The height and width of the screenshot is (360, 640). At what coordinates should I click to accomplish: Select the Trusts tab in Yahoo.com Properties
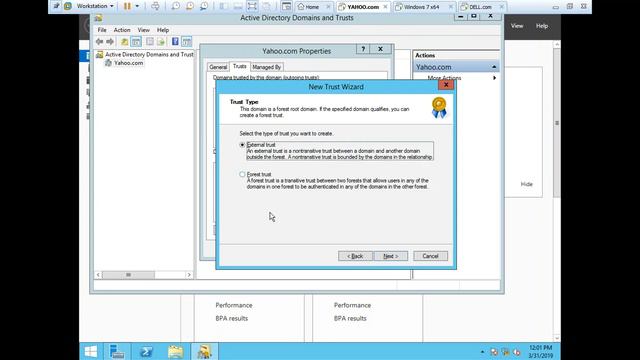coord(240,66)
